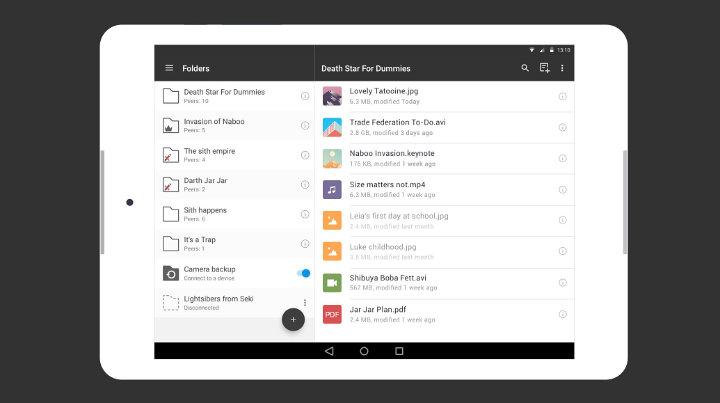The width and height of the screenshot is (720, 403).
Task: Tap the Android home button
Action: [x=364, y=351]
